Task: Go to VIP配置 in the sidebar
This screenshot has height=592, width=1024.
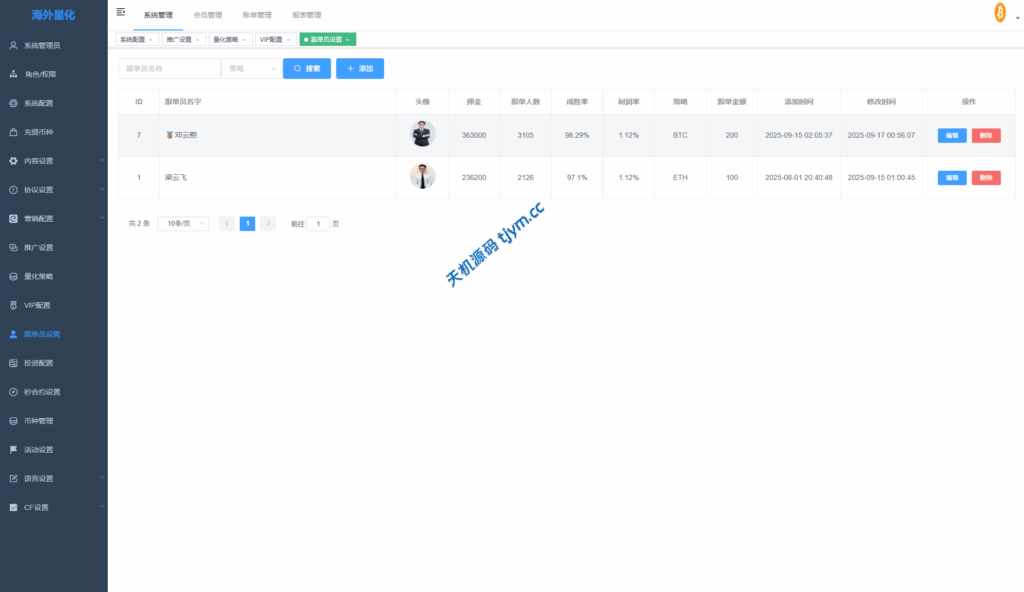Action: coord(37,305)
